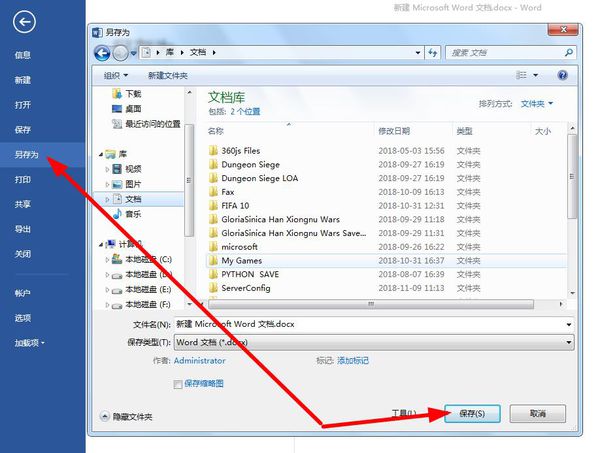The width and height of the screenshot is (600, 453).
Task: Open 信息 in Word backstage menu
Action: 23,55
